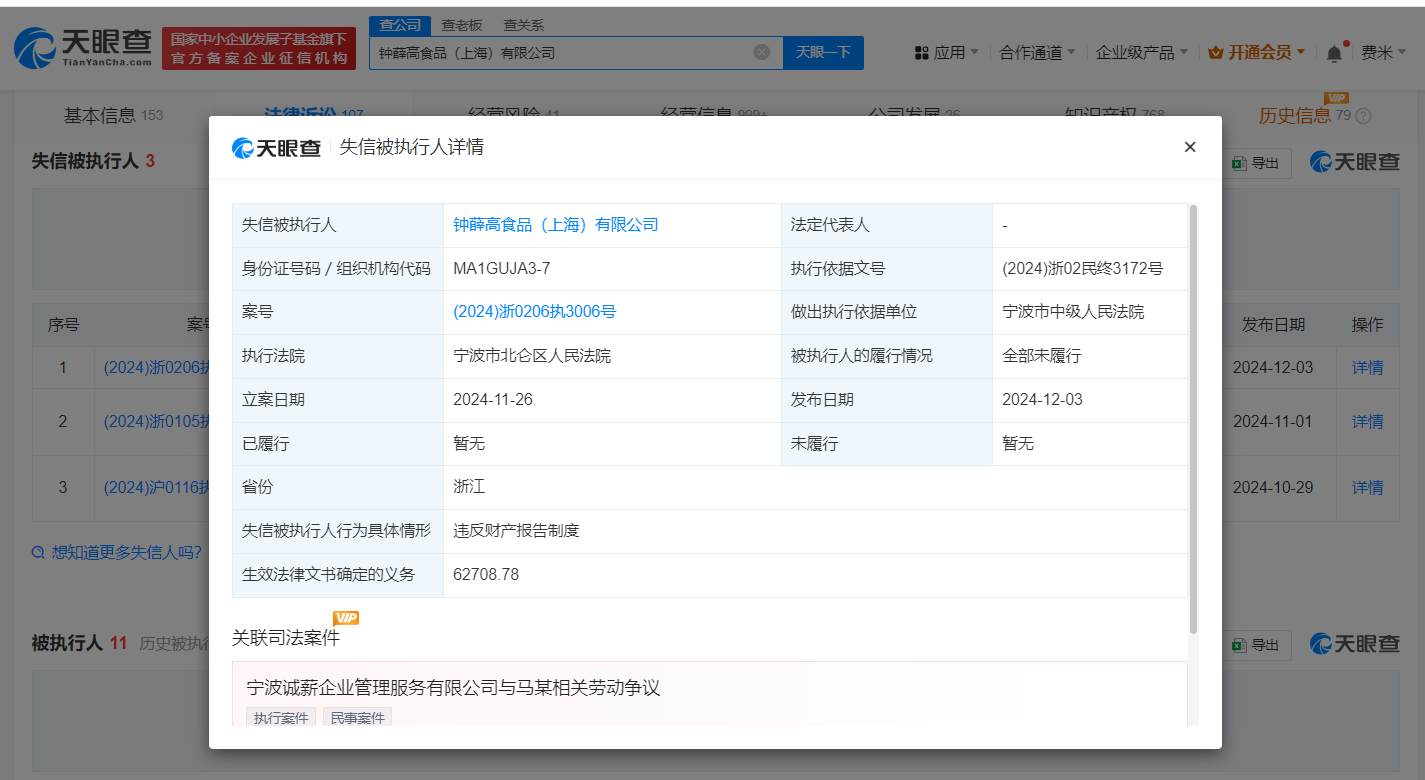Click the crown icon for 开通会员
The image size is (1425, 780).
click(x=1216, y=53)
